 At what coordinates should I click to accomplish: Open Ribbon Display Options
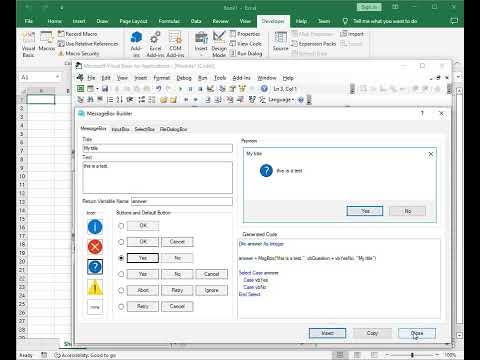[395, 7]
